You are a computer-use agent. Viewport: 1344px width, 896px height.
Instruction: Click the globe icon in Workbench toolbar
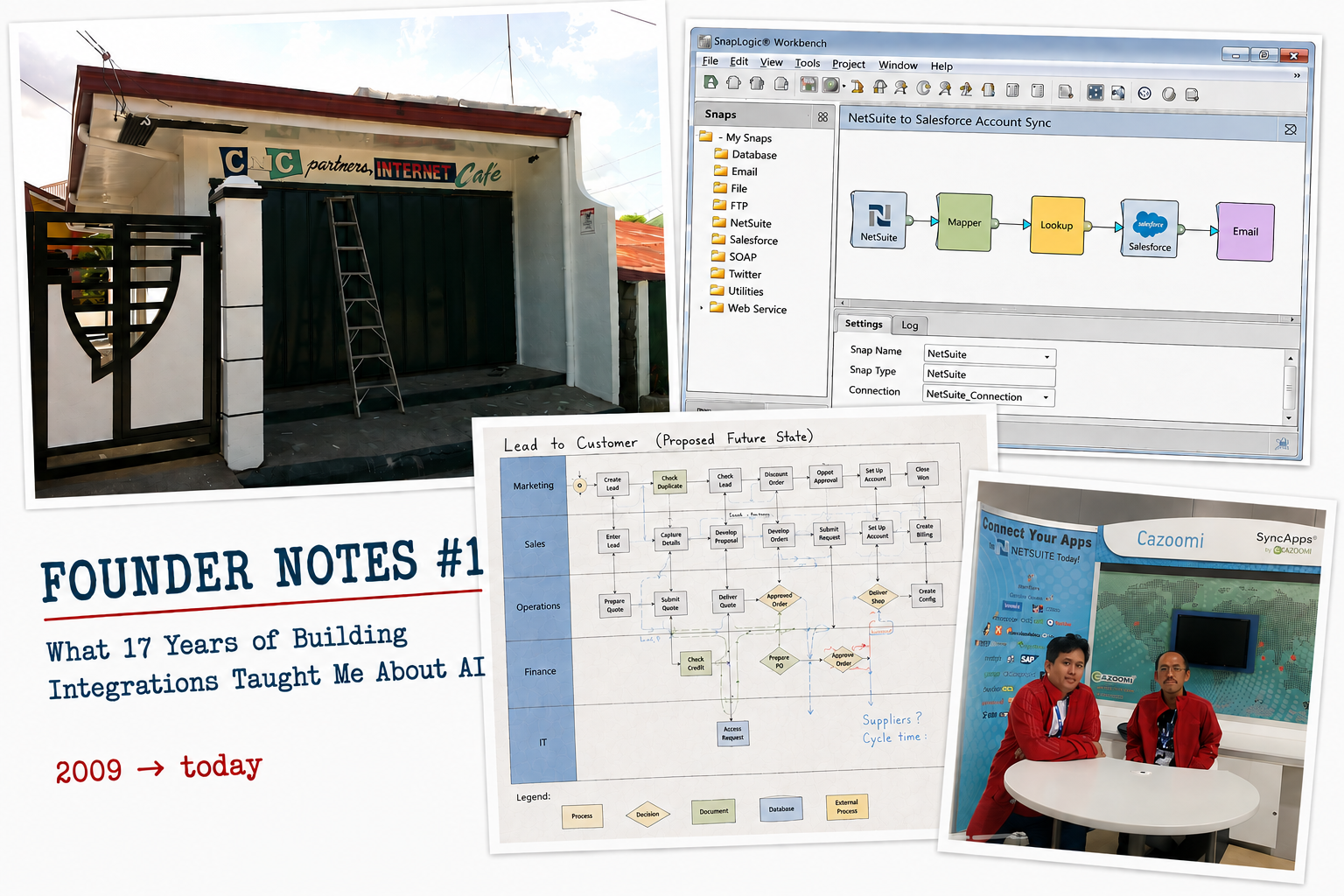(x=1144, y=94)
